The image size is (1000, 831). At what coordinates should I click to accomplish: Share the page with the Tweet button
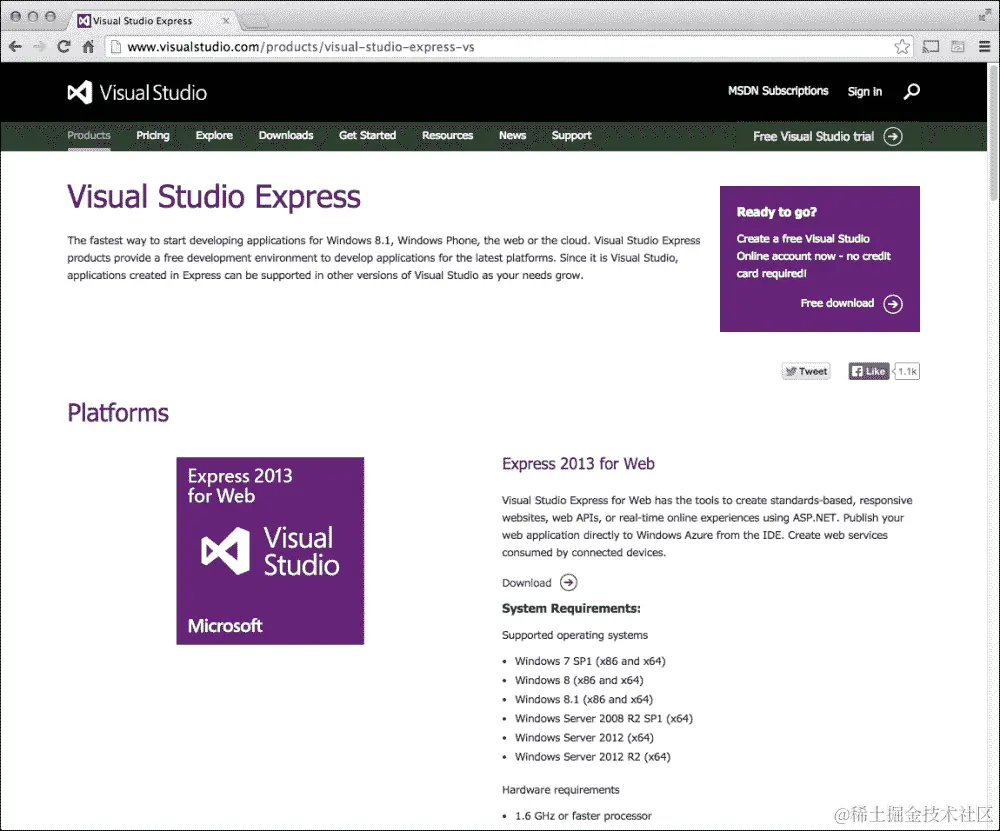pyautogui.click(x=805, y=370)
